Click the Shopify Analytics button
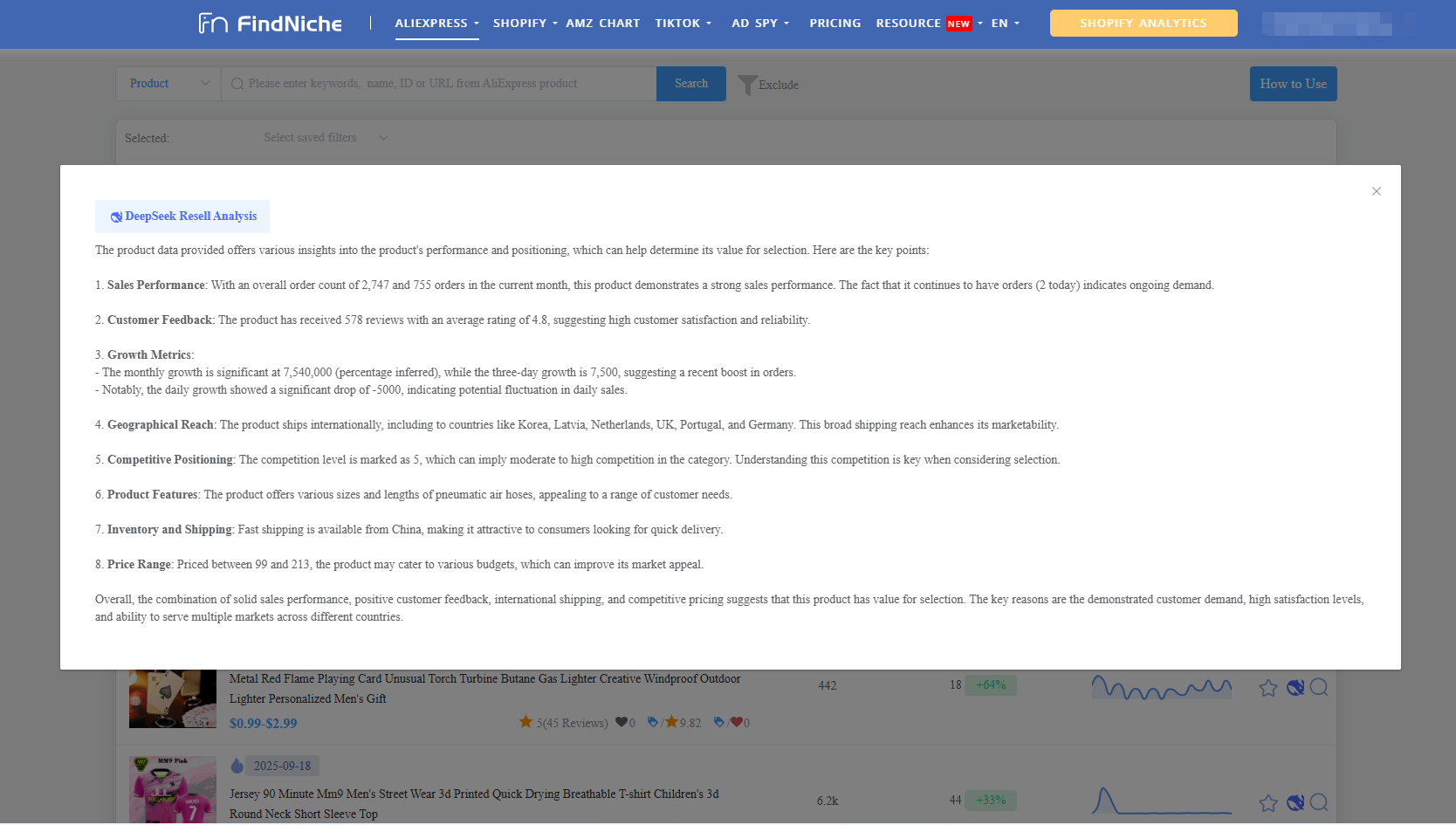 [1143, 24]
